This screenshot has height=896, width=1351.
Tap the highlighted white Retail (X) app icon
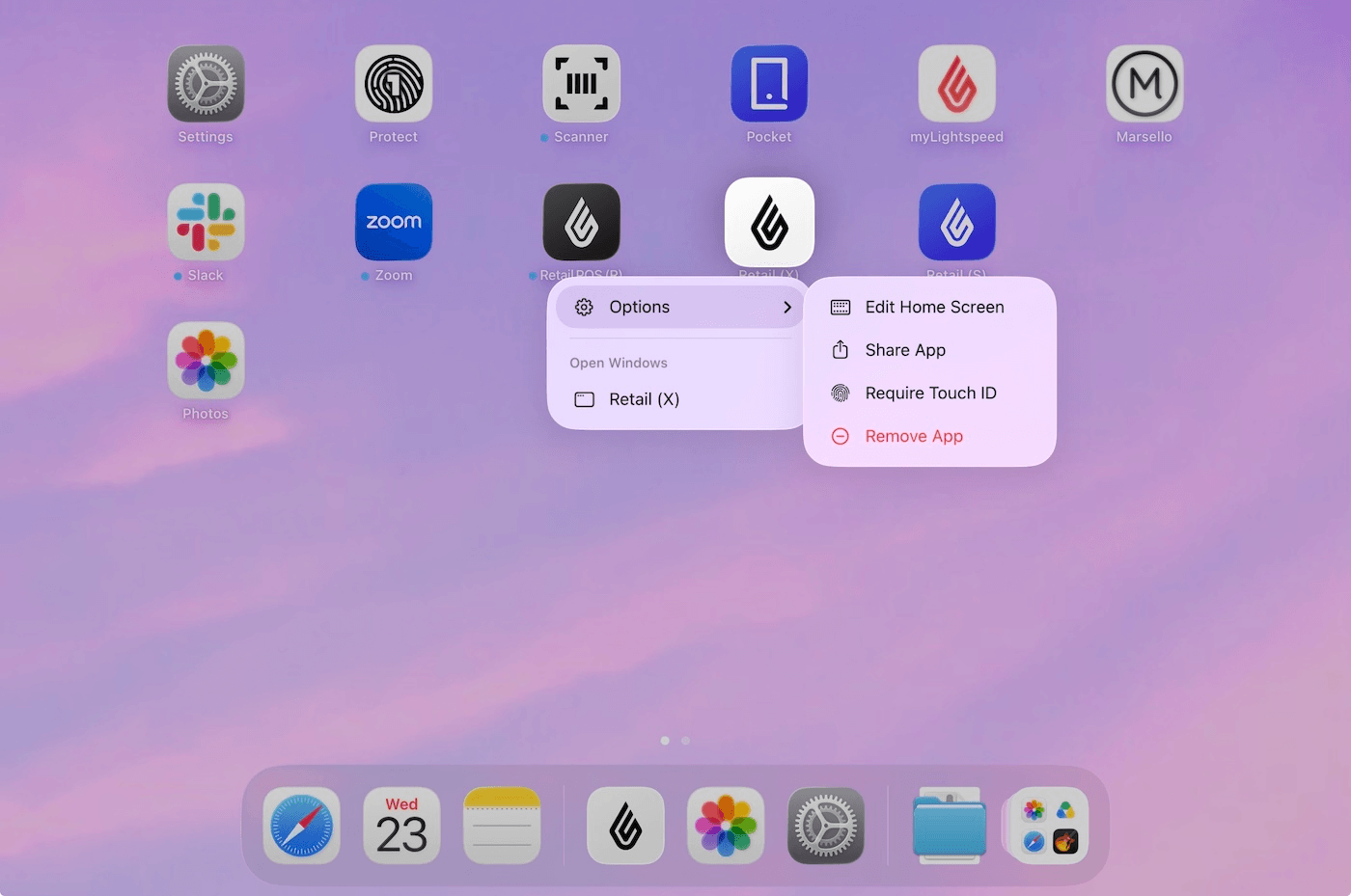(x=769, y=222)
